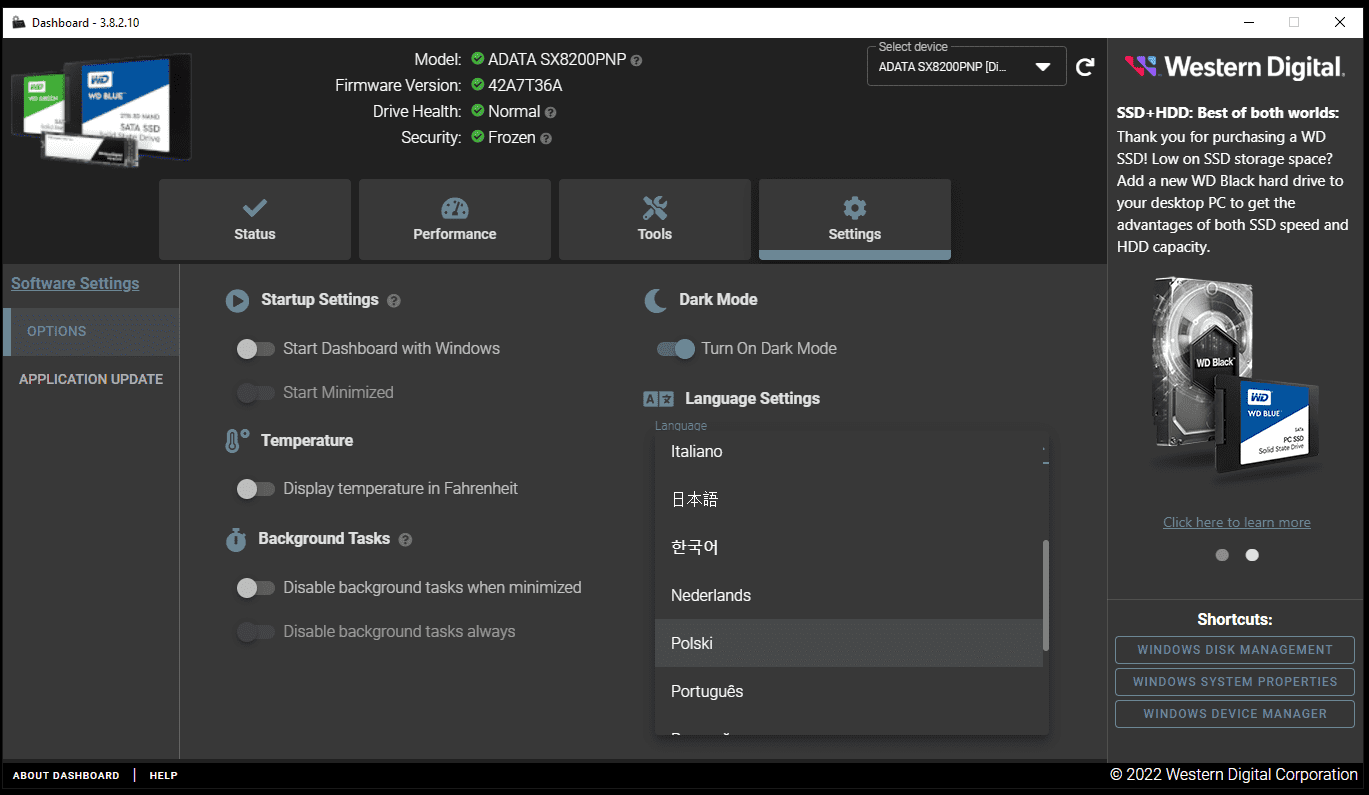Click HELP in the footer
1369x795 pixels.
coord(163,775)
